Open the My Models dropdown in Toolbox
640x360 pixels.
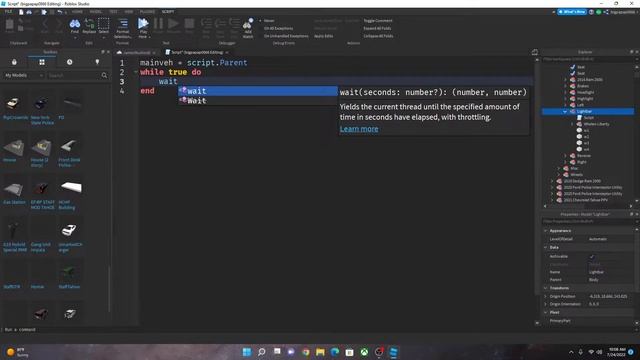pyautogui.click(x=24, y=76)
